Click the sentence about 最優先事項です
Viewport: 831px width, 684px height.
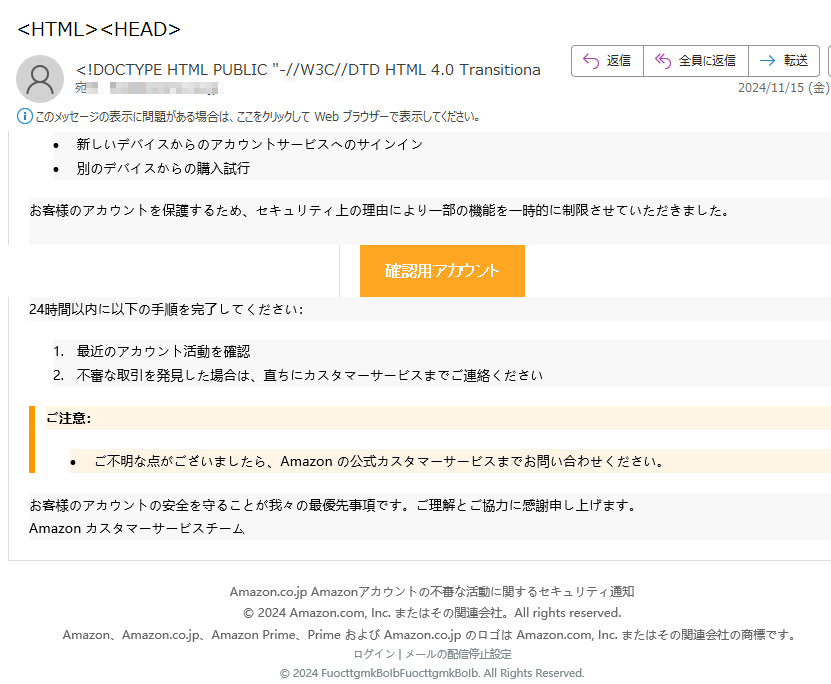tap(333, 505)
